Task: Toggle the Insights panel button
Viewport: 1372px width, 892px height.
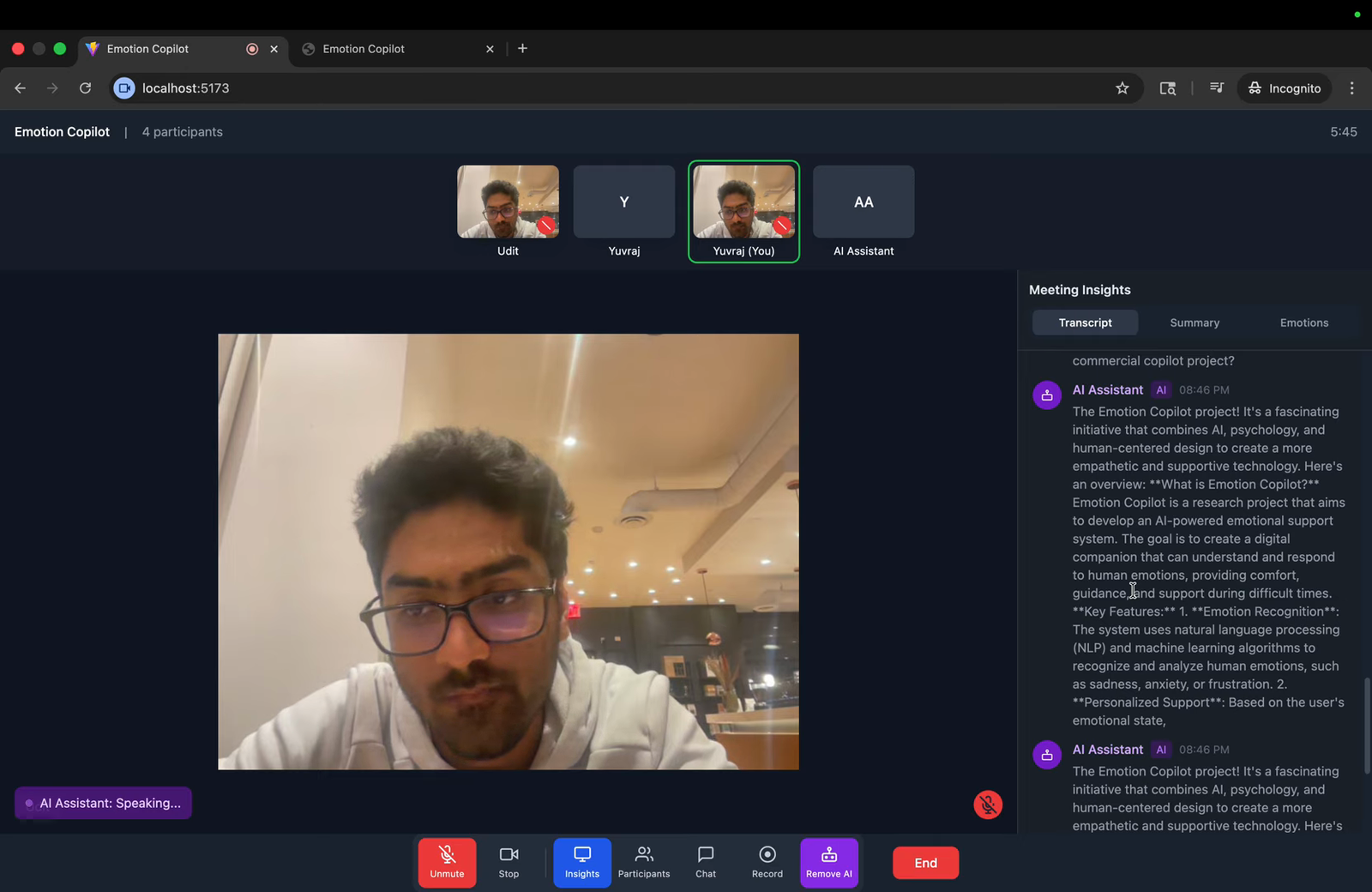Action: tap(582, 862)
